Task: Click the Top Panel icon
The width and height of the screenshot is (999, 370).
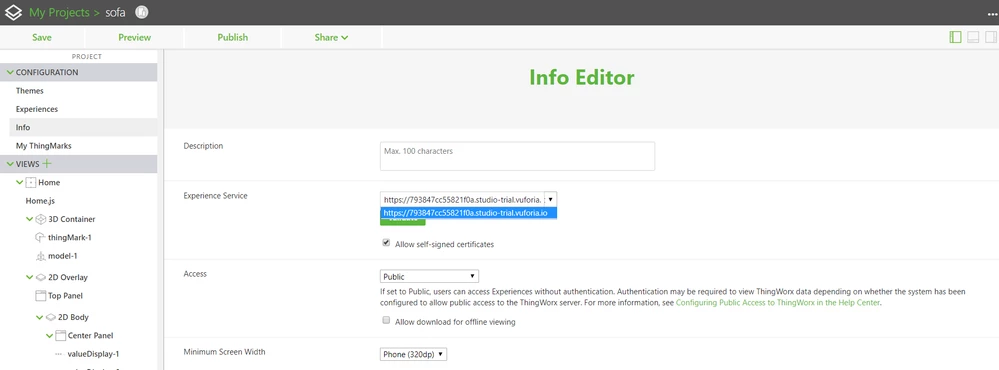Action: tap(40, 295)
